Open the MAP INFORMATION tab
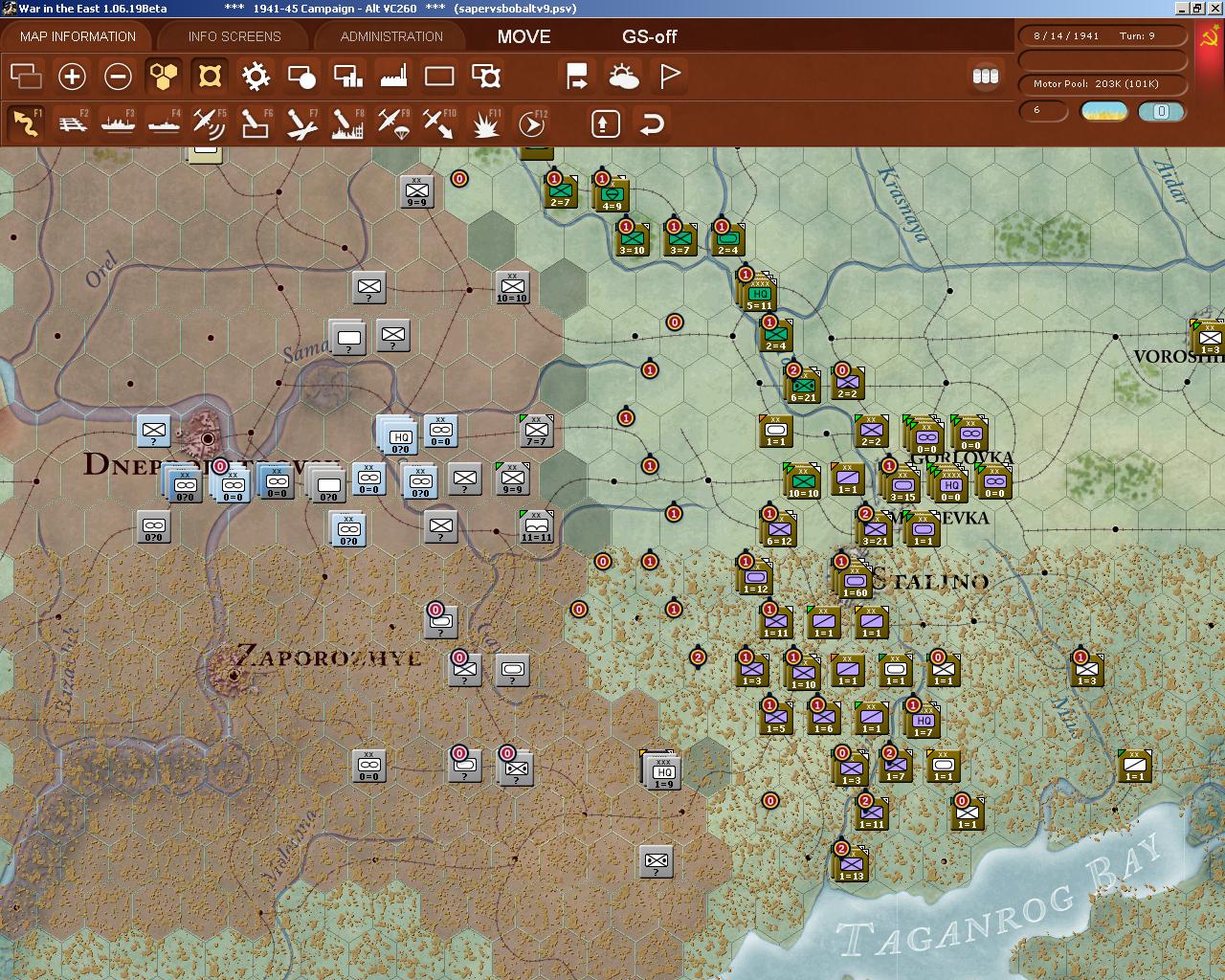 pos(78,36)
